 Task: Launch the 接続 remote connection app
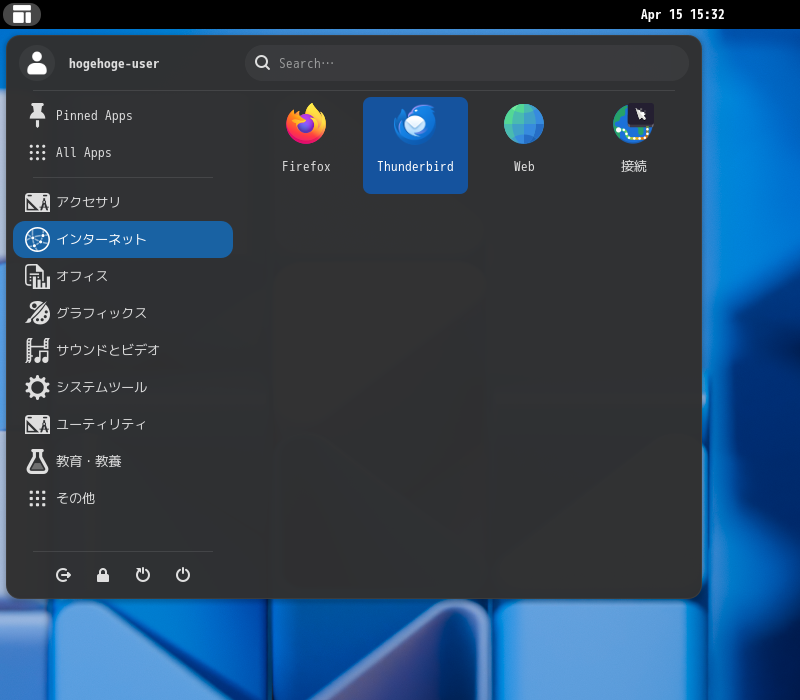point(633,145)
